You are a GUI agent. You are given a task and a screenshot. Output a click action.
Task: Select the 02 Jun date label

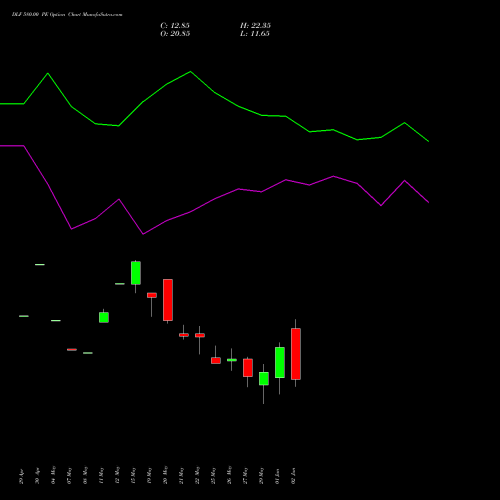pyautogui.click(x=294, y=477)
